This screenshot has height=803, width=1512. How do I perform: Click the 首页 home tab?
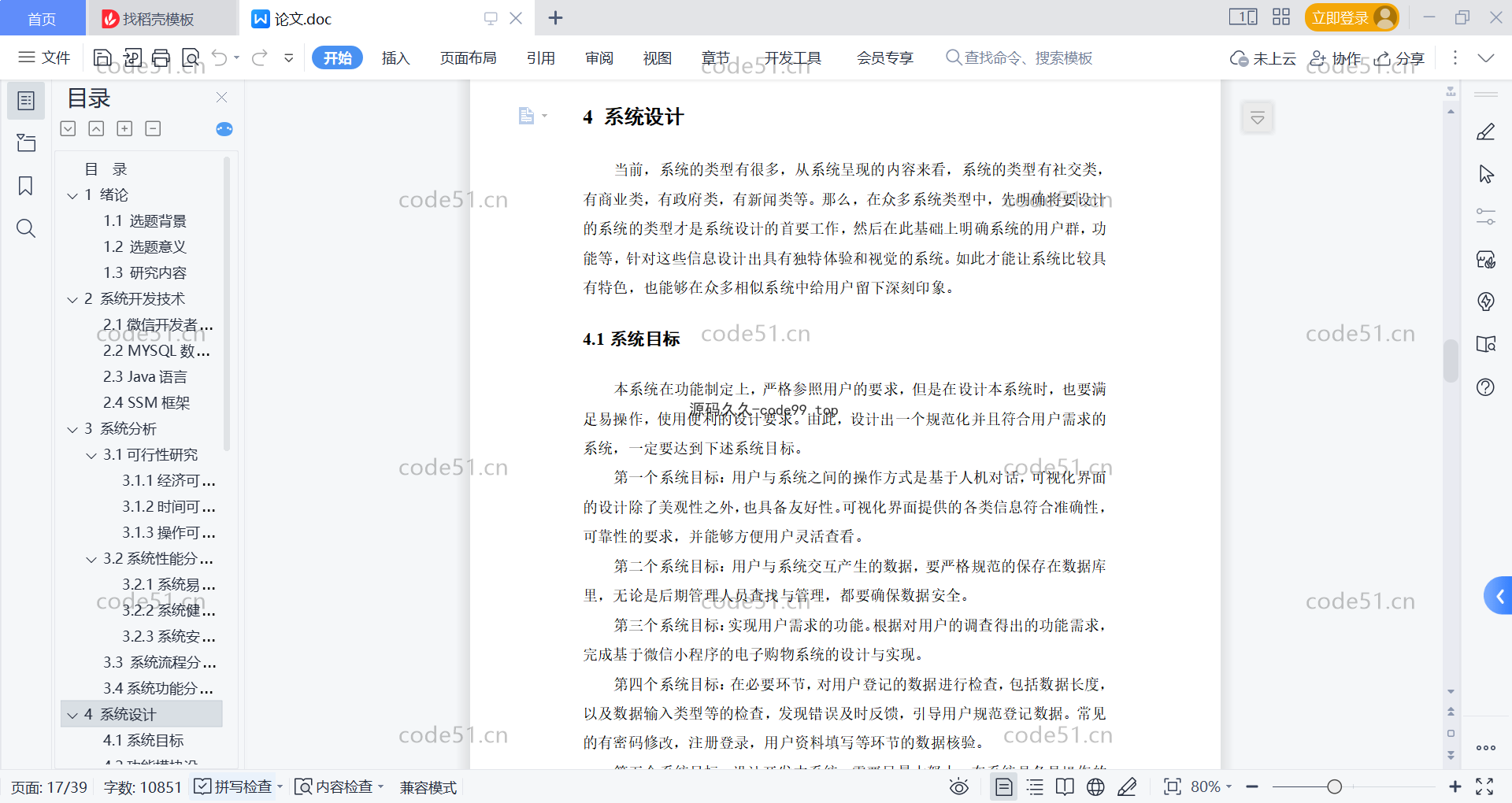43,18
